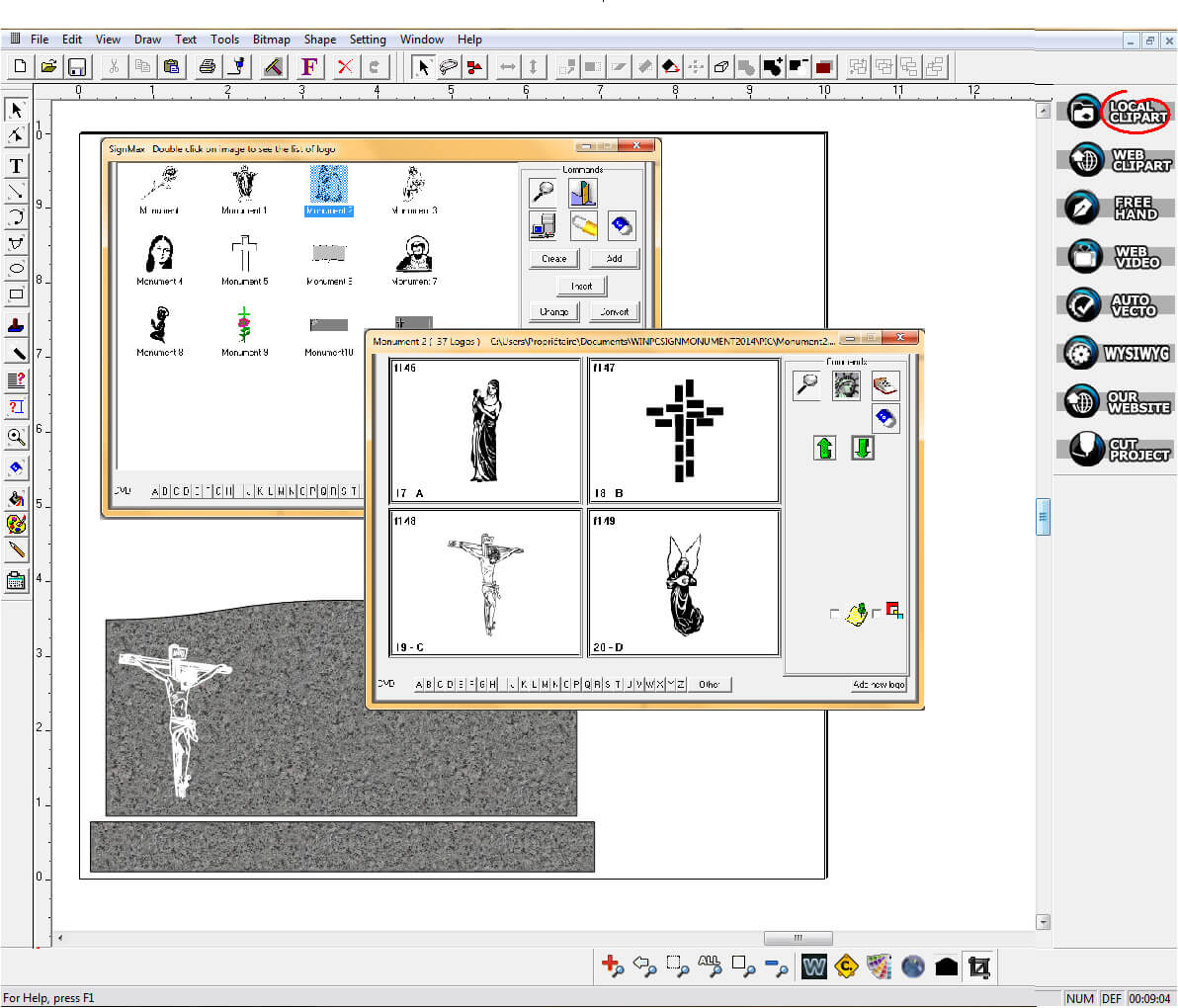Select the Cut Project sidebar button
The image size is (1178, 1008).
tap(1117, 450)
